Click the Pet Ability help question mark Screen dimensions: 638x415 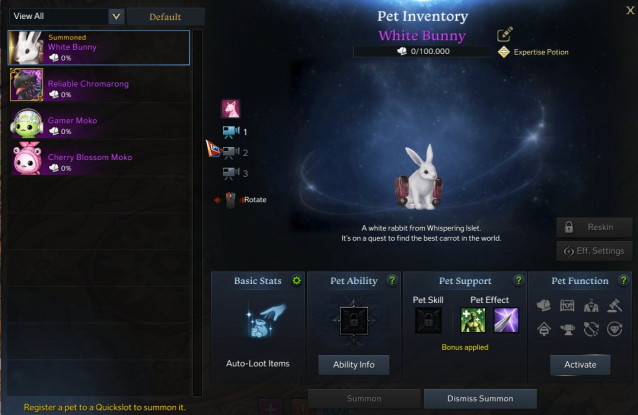(392, 280)
